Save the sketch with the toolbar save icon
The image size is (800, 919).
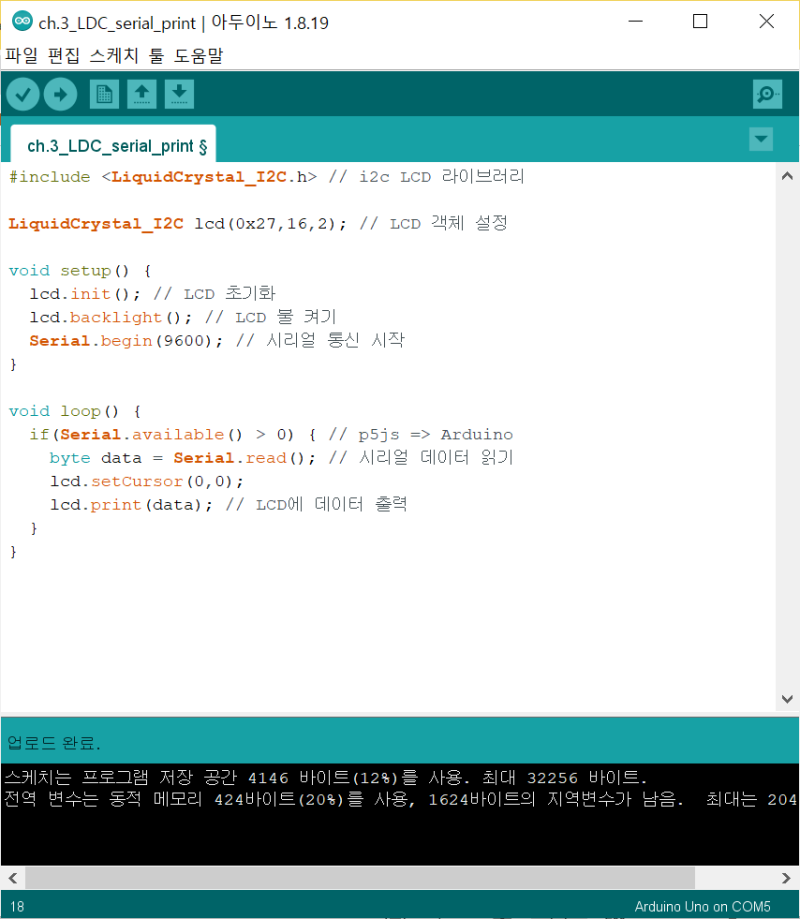[x=179, y=93]
